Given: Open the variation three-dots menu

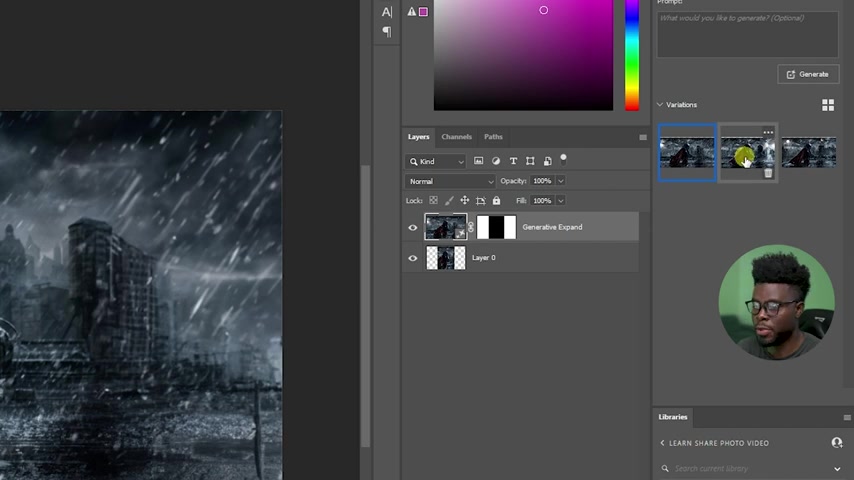Looking at the screenshot, I should point(768,132).
